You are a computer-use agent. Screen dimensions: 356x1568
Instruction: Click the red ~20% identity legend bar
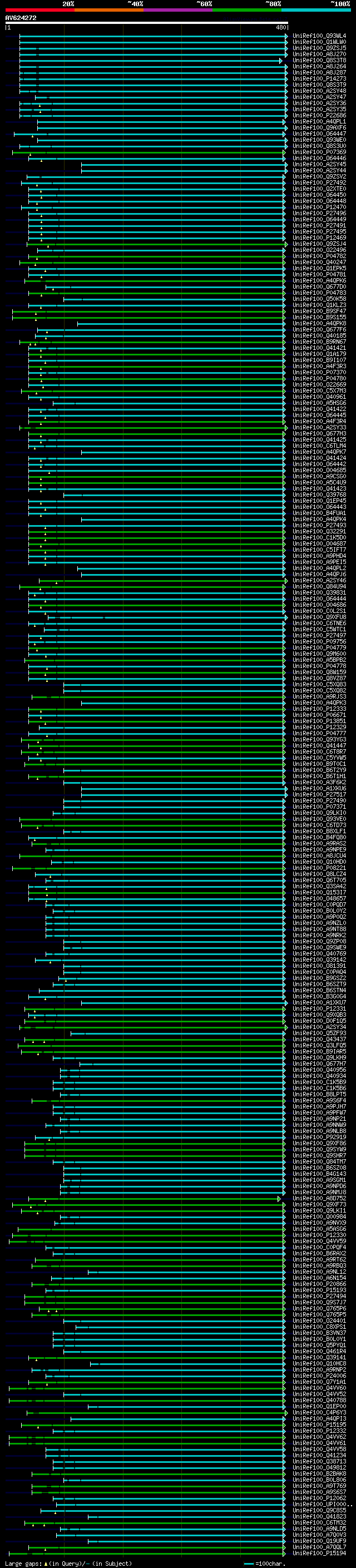[39, 10]
